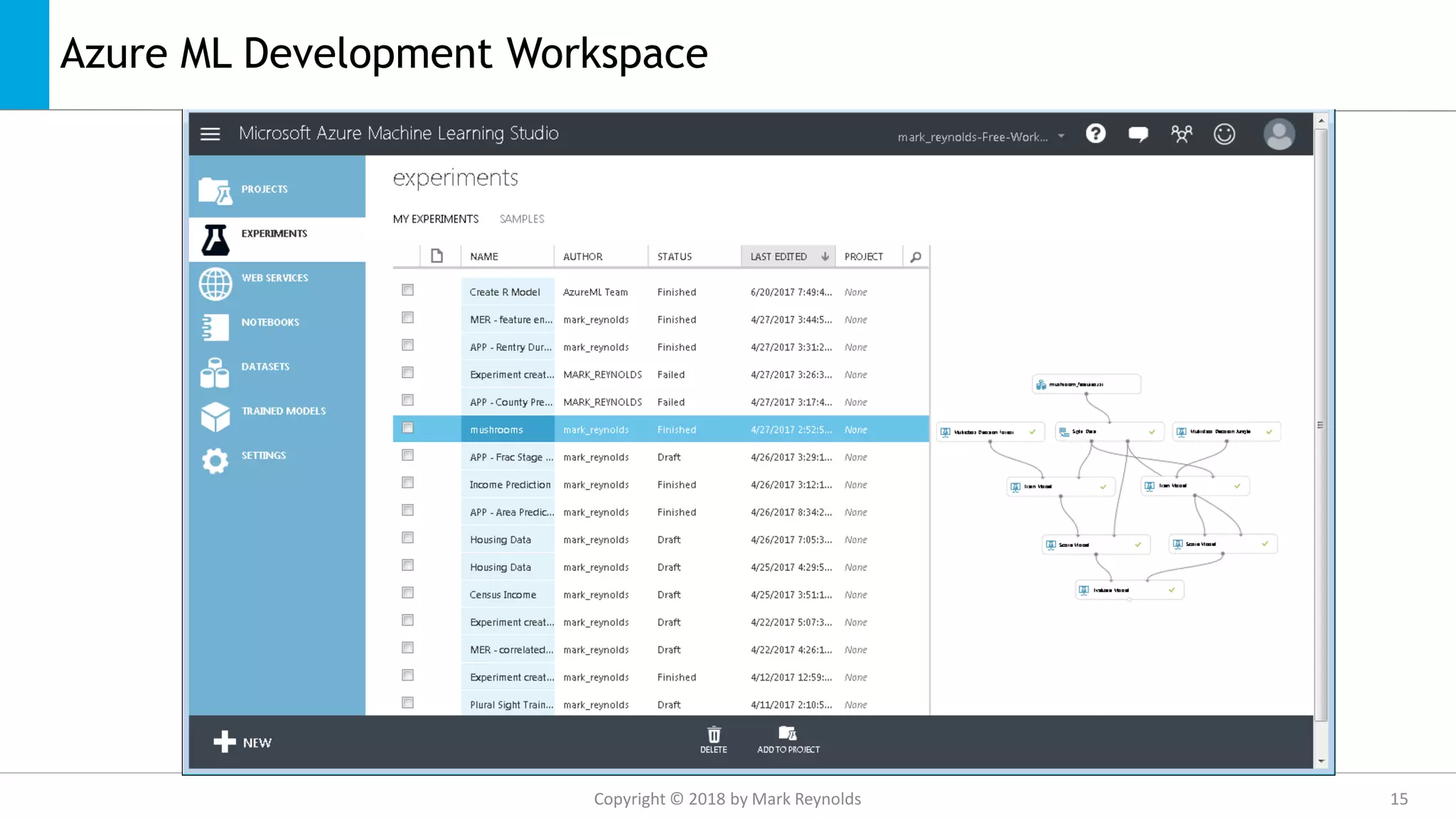Open Projects in the sidebar
1456x819 pixels.
tap(264, 189)
